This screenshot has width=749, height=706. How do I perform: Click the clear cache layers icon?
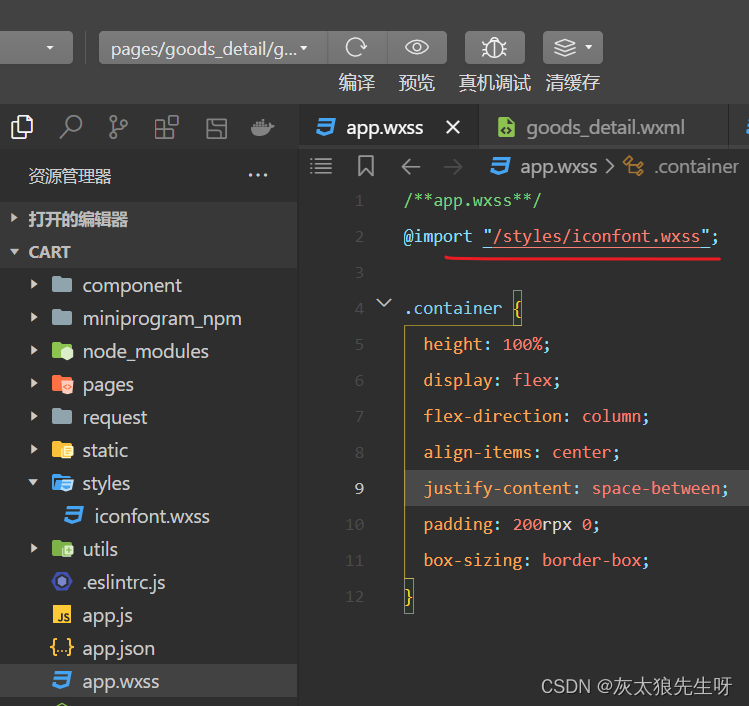coord(565,47)
